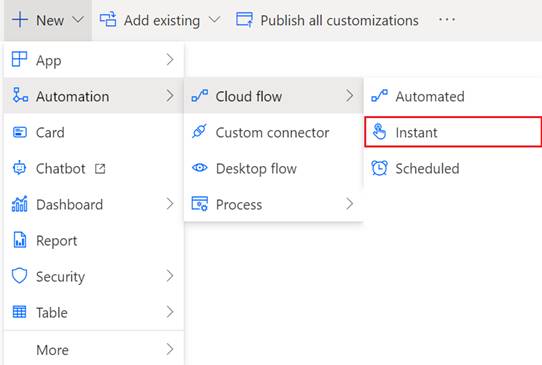Click the Desktop flow eye icon
The image size is (542, 365).
(200, 168)
